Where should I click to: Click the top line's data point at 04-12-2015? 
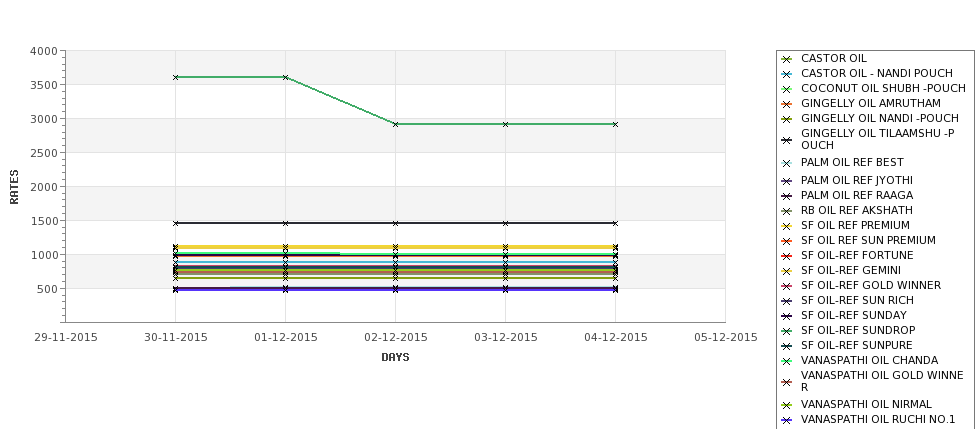click(615, 124)
